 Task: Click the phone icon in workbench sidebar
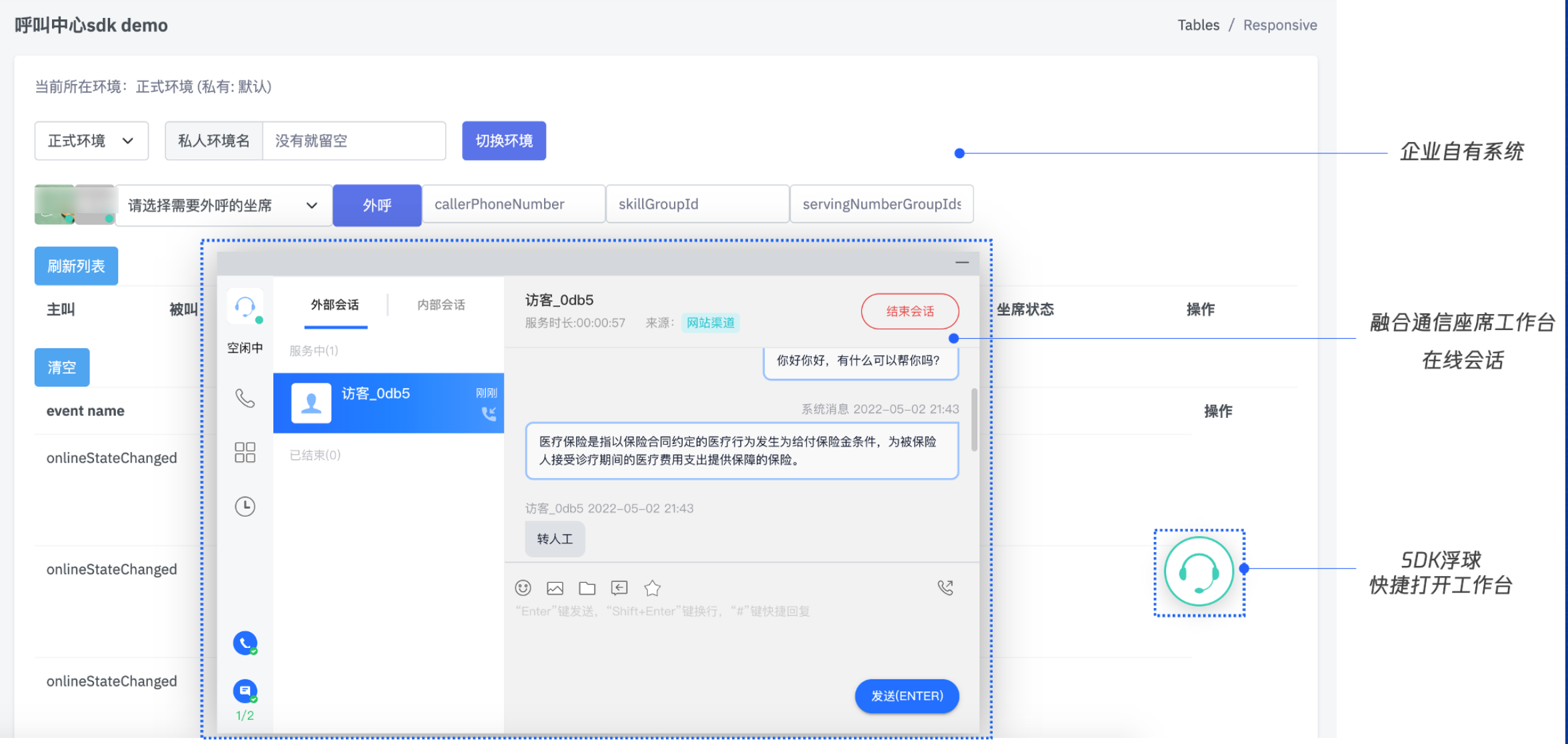245,398
